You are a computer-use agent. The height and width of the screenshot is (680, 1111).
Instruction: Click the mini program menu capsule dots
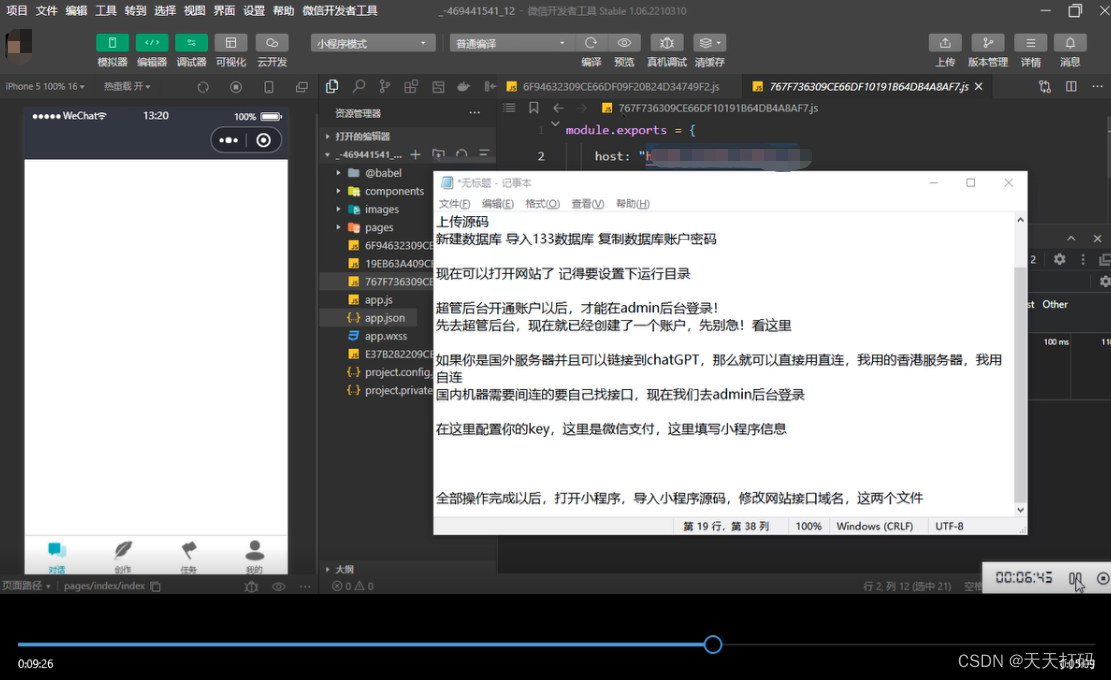228,140
